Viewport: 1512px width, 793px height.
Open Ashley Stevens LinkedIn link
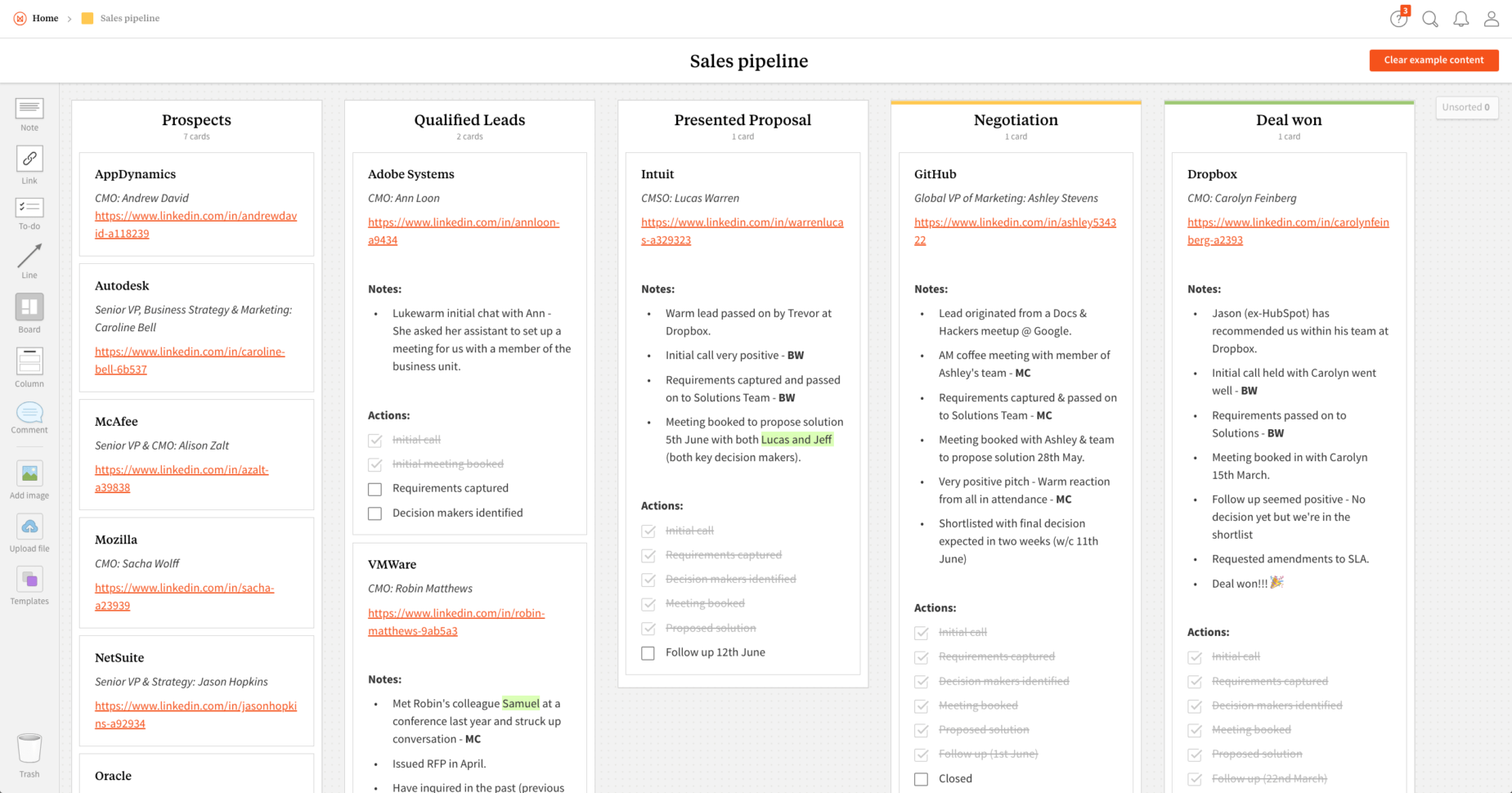(1015, 231)
